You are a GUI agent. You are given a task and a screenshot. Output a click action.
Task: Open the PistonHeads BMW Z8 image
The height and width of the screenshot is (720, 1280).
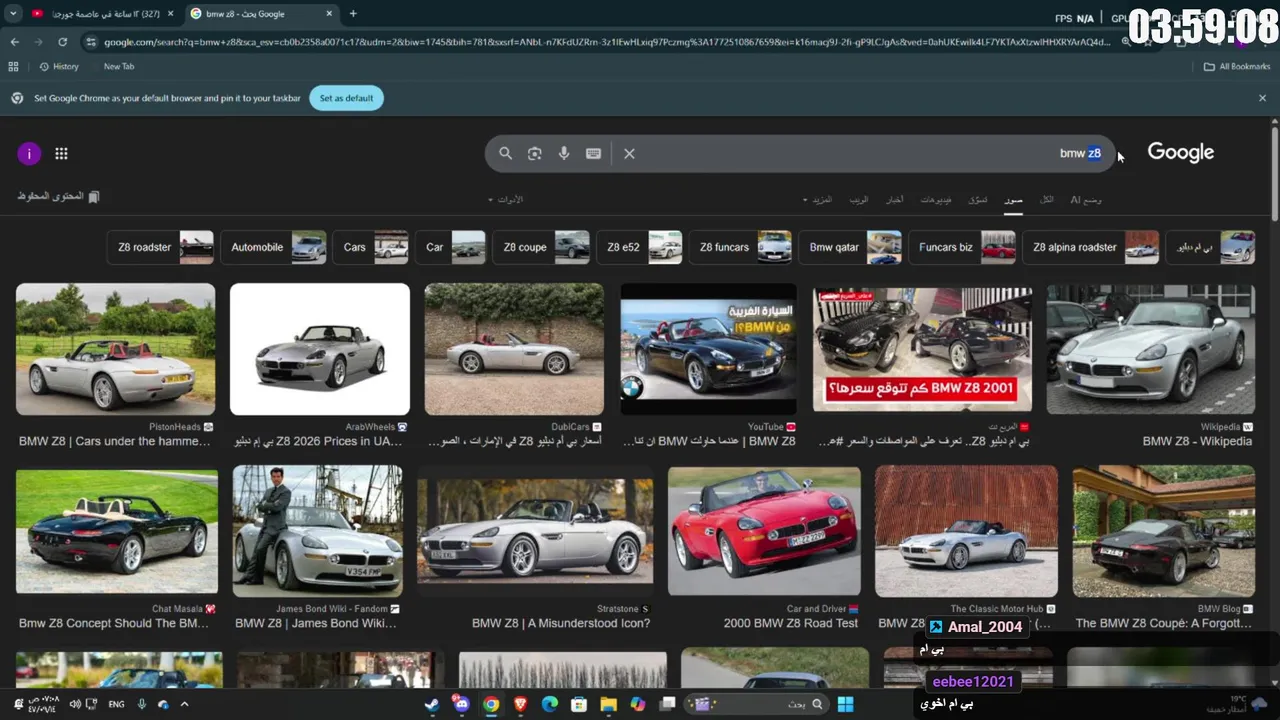click(x=115, y=349)
